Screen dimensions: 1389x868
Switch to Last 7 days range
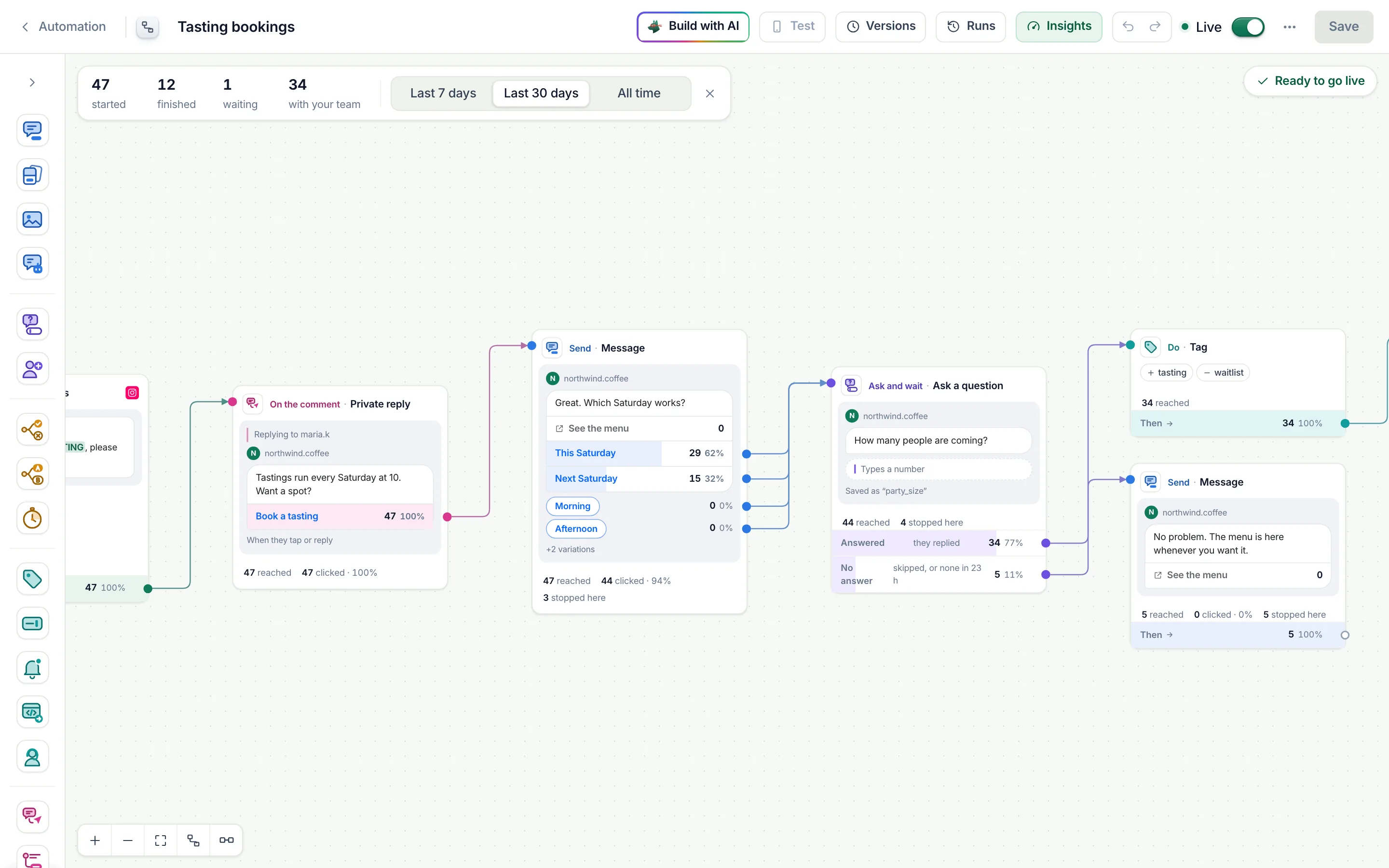pos(443,93)
